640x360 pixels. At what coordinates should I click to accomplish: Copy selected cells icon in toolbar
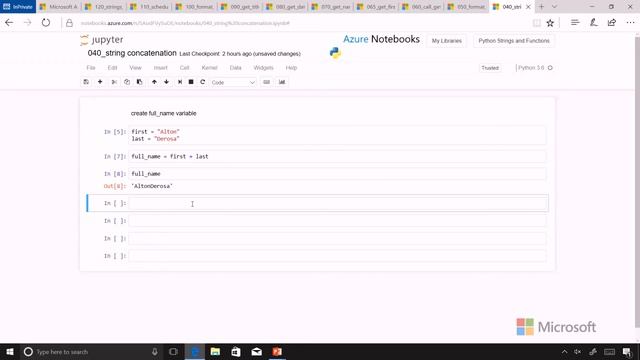127,82
